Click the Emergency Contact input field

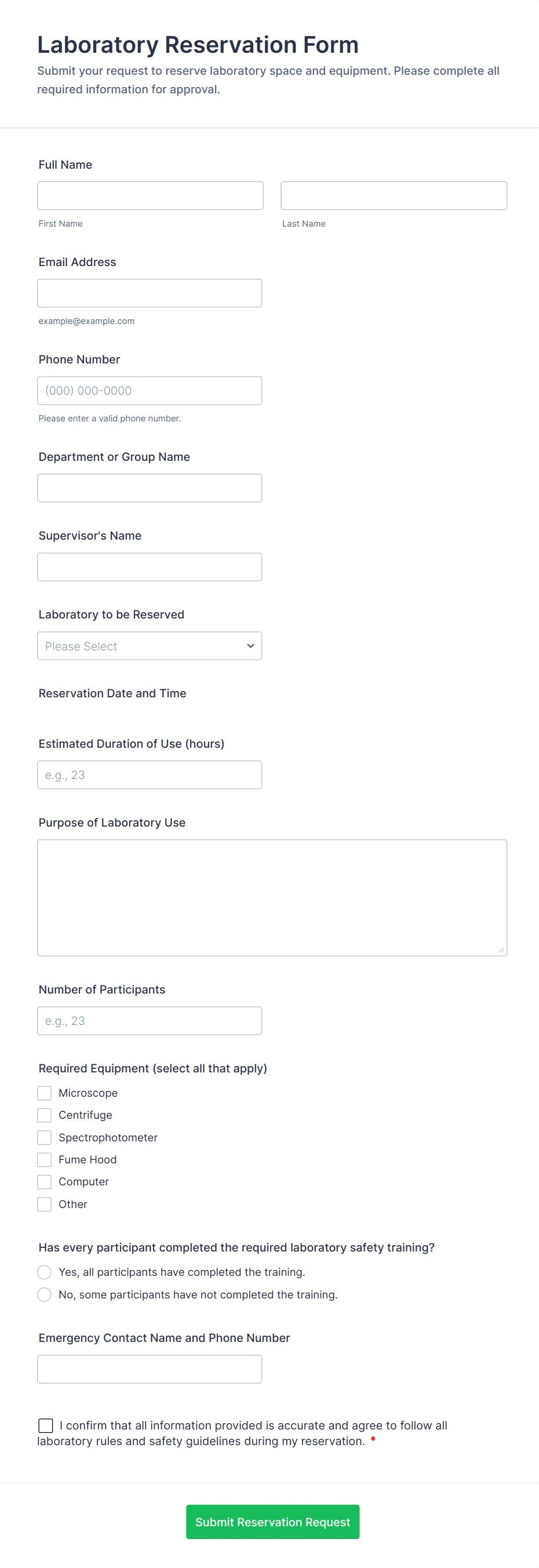[x=149, y=1369]
